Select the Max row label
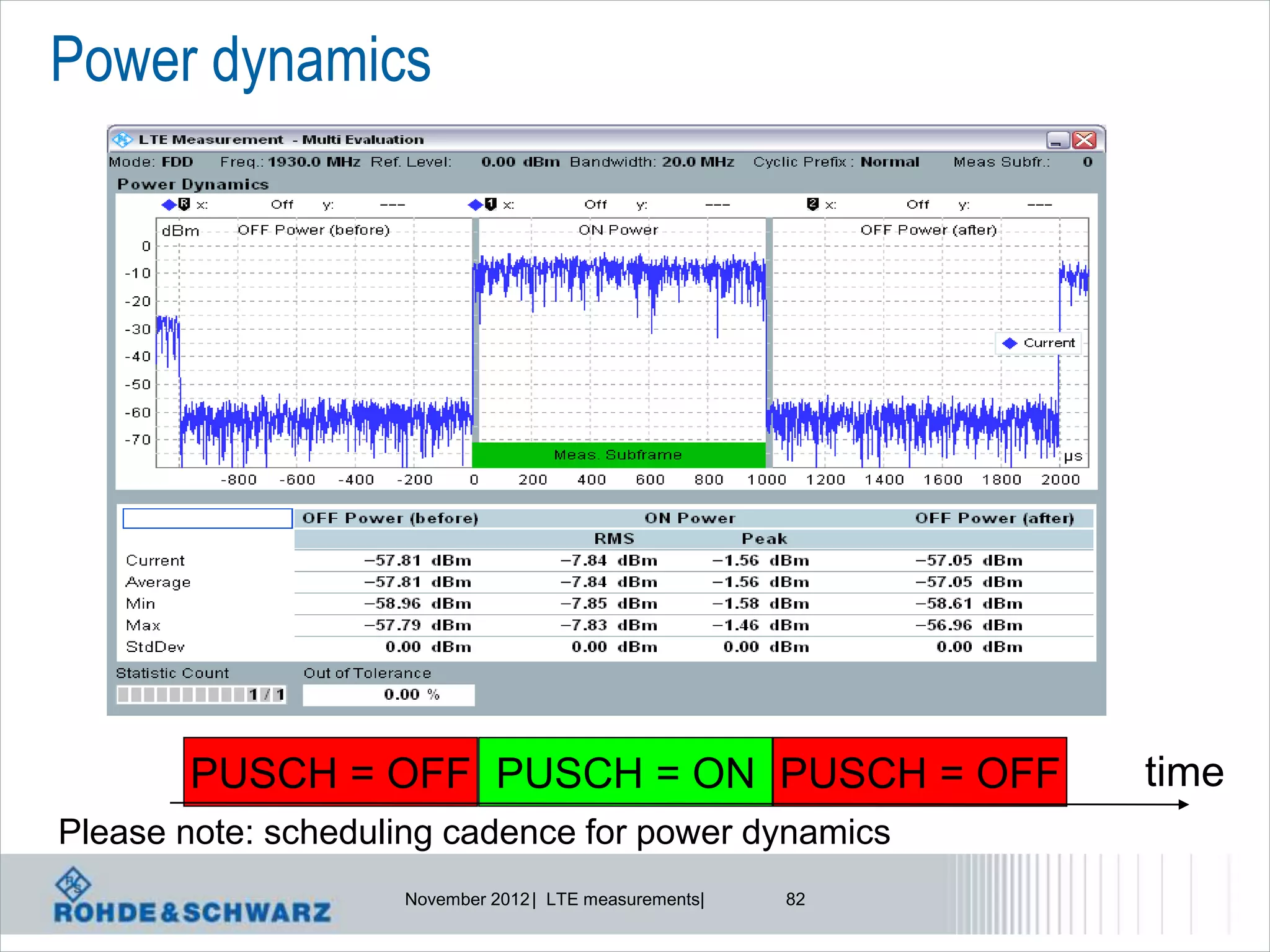 [x=143, y=625]
